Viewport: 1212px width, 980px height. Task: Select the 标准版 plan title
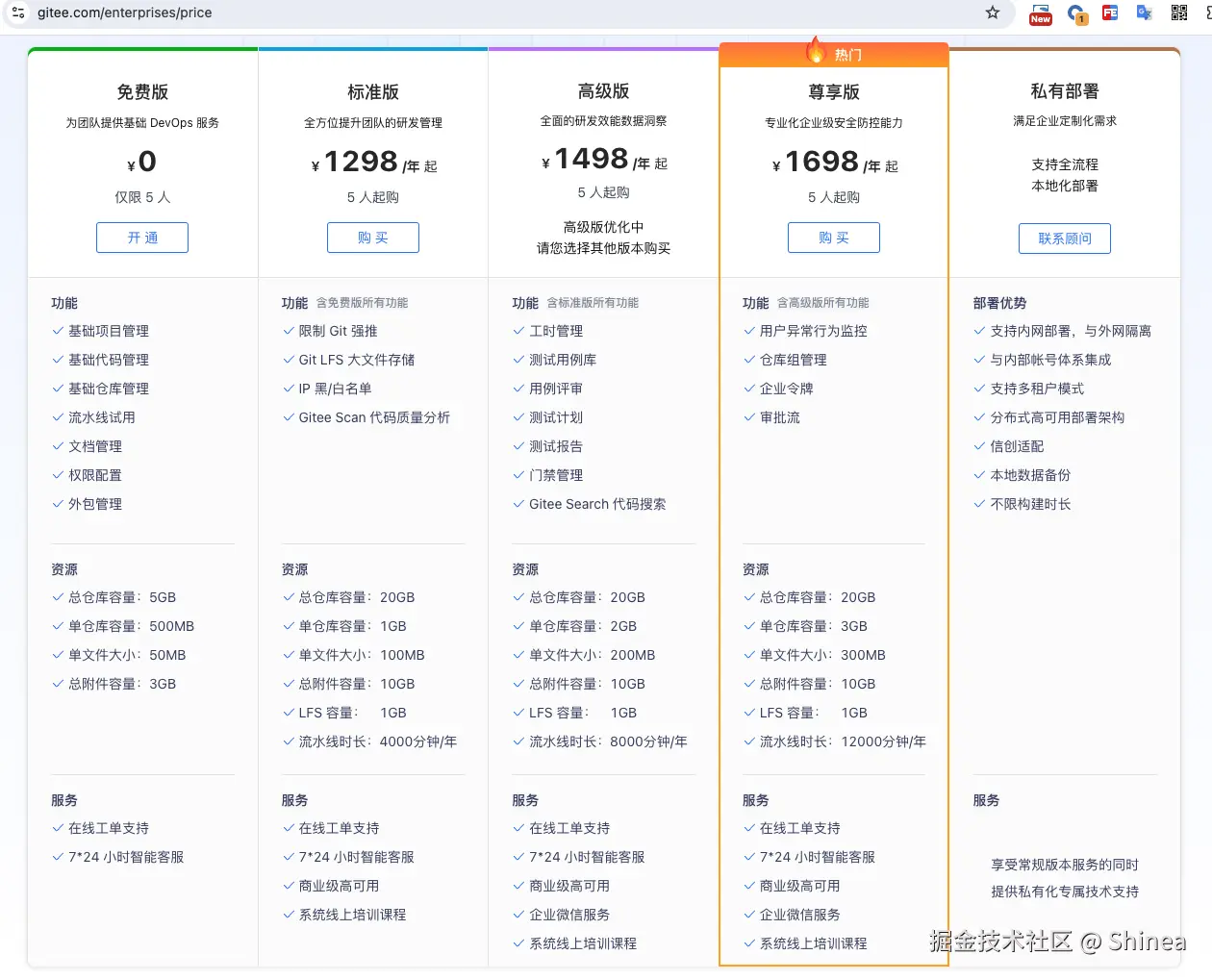373,92
